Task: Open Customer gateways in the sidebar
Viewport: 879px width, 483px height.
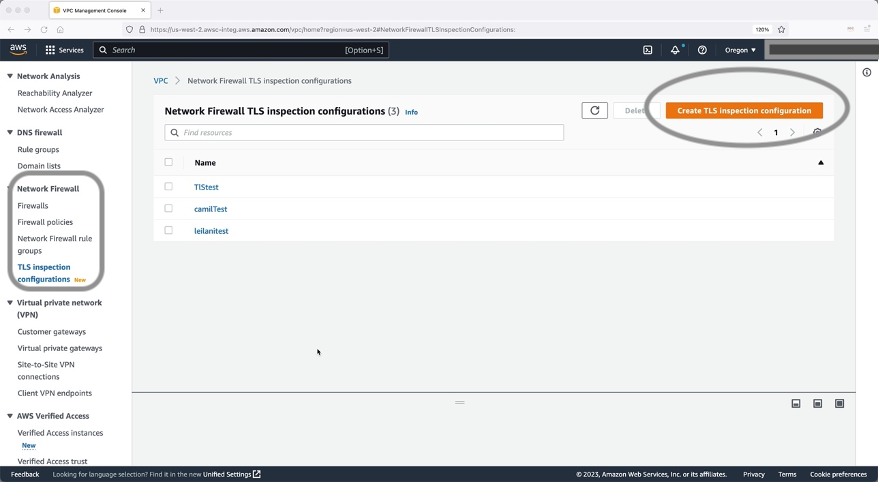Action: pyautogui.click(x=52, y=332)
